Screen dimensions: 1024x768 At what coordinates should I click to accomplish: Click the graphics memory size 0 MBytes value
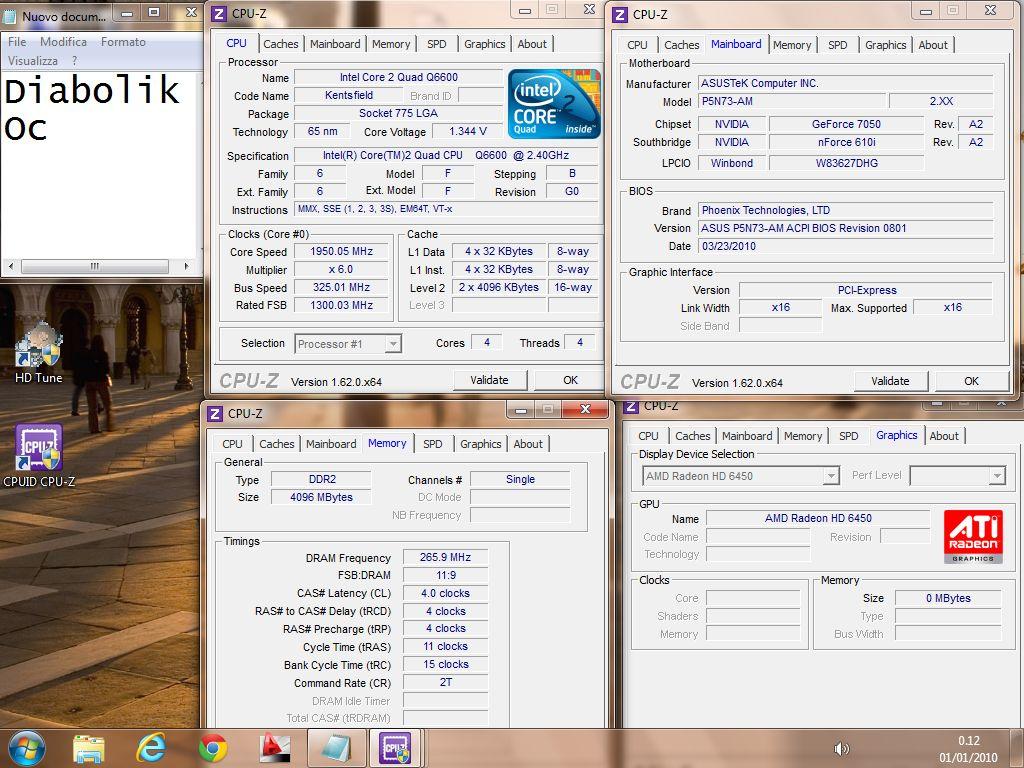click(x=948, y=598)
